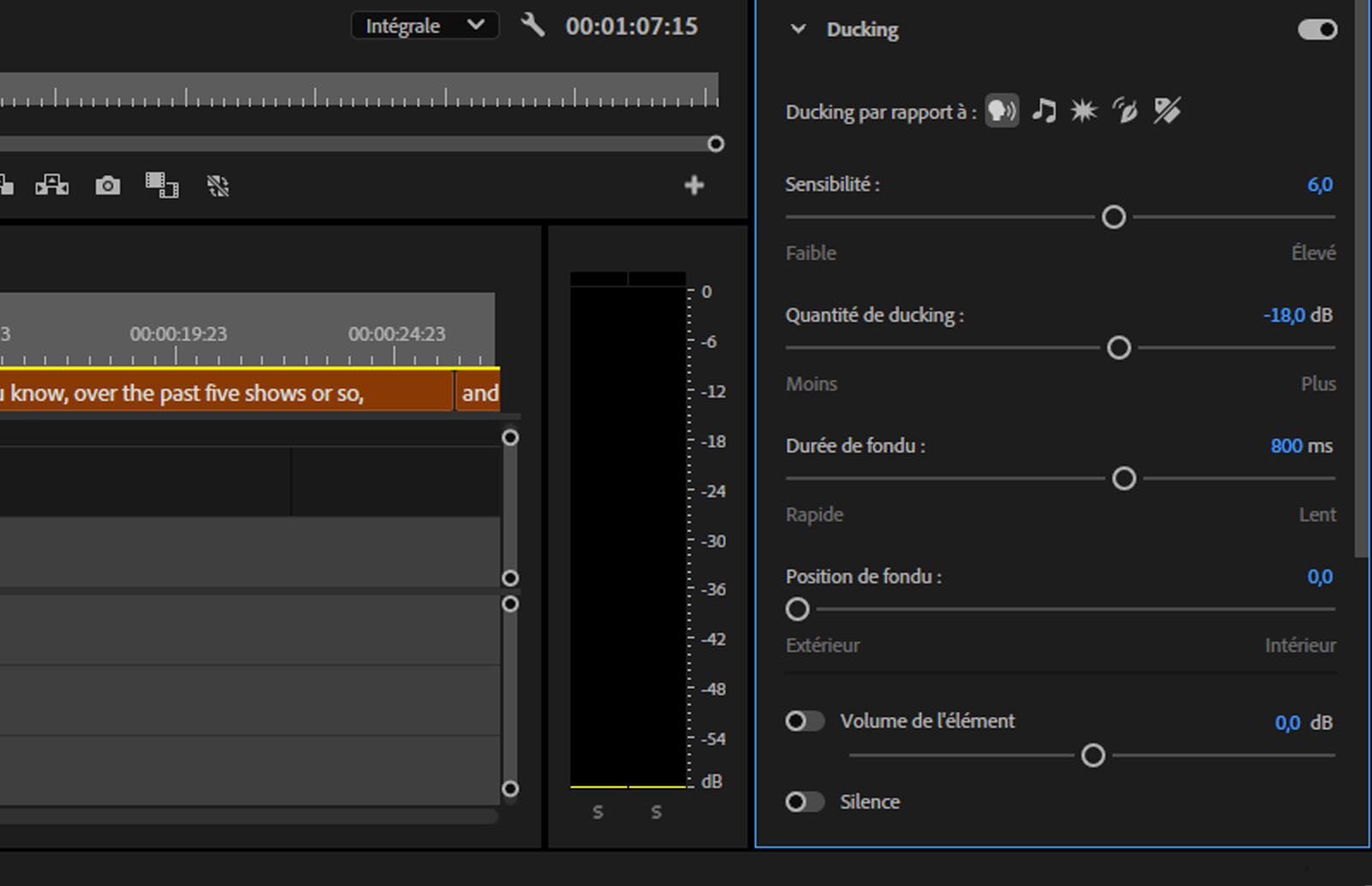Click the Global FX Mute crossed icon
The image size is (1372, 886).
(x=218, y=185)
